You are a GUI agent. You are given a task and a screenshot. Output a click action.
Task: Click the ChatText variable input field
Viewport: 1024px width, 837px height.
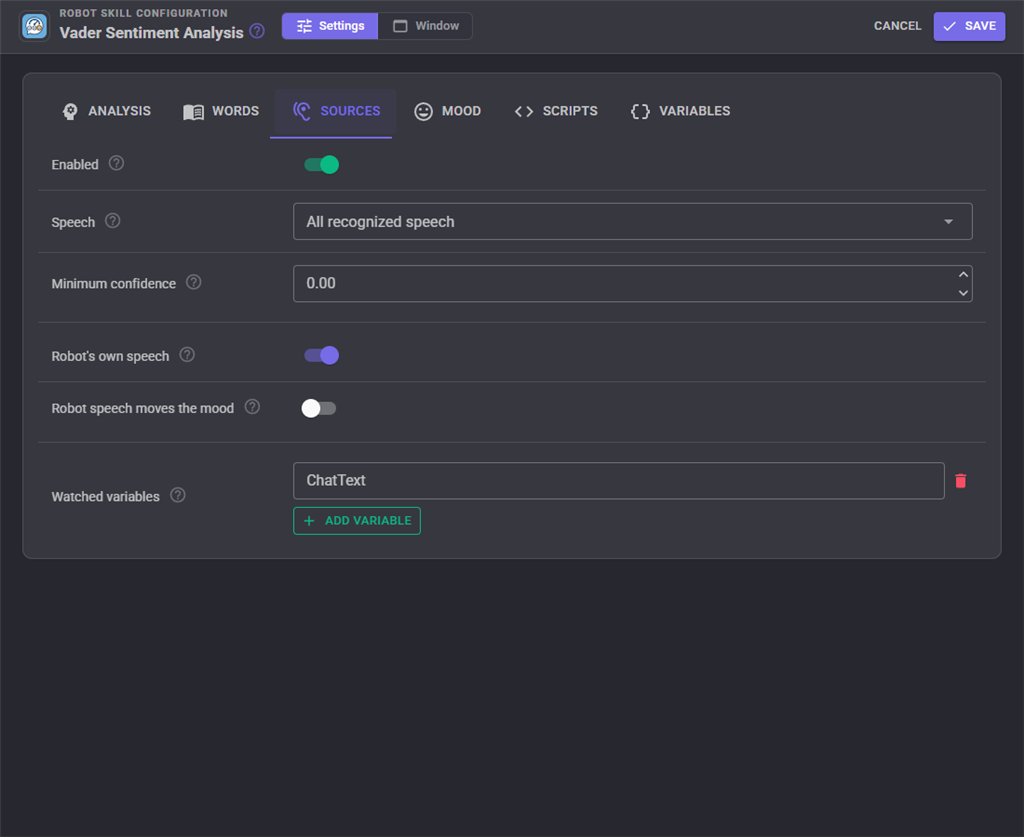click(618, 481)
